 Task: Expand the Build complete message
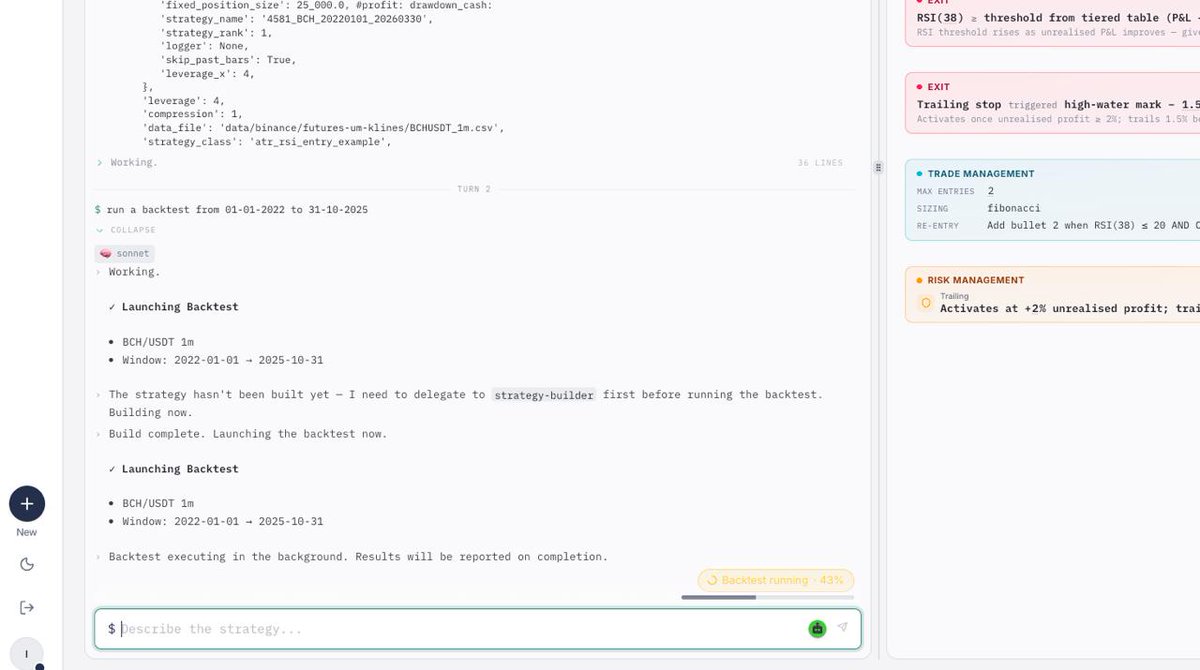click(241, 434)
